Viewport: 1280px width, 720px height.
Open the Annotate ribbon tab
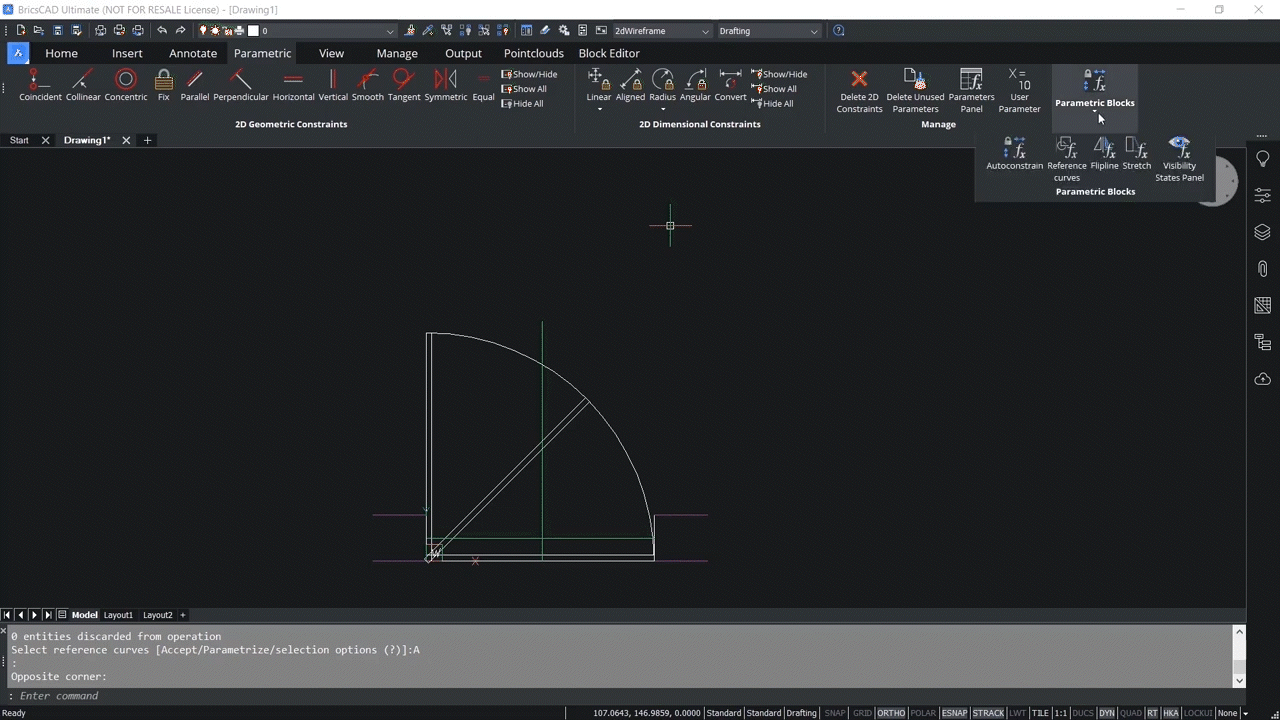click(193, 53)
